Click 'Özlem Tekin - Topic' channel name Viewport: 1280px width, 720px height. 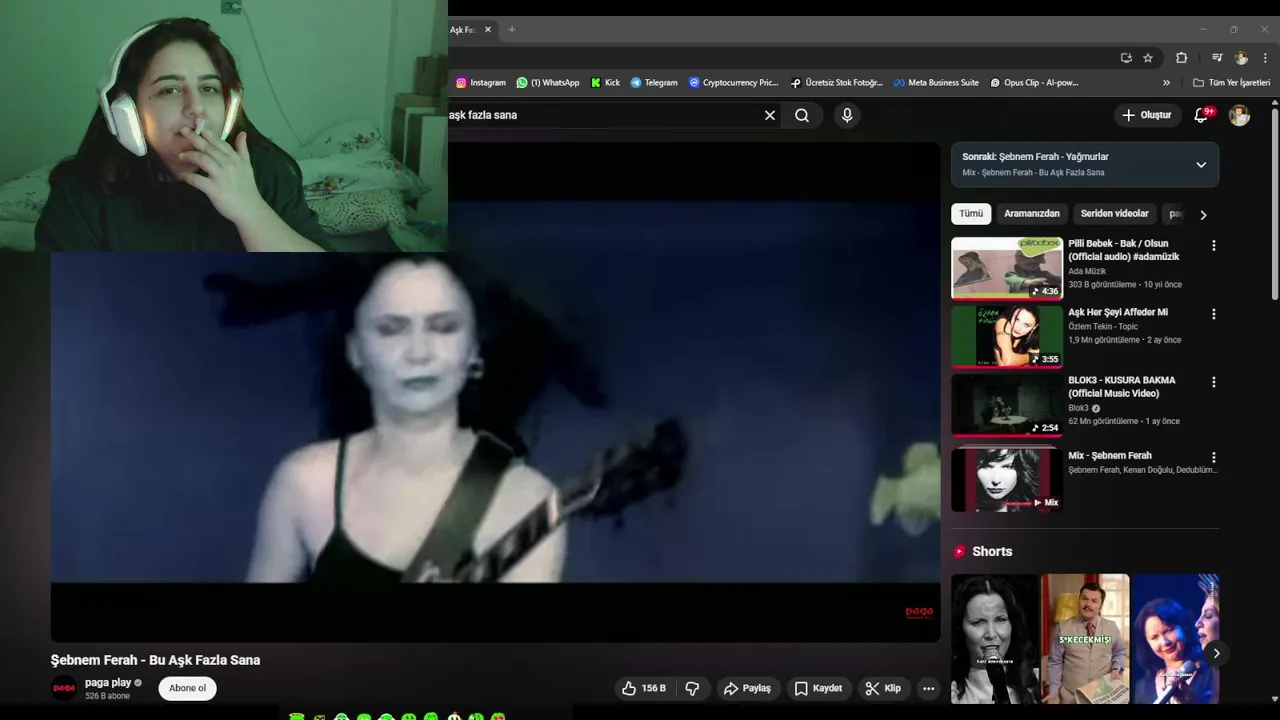pos(1103,327)
